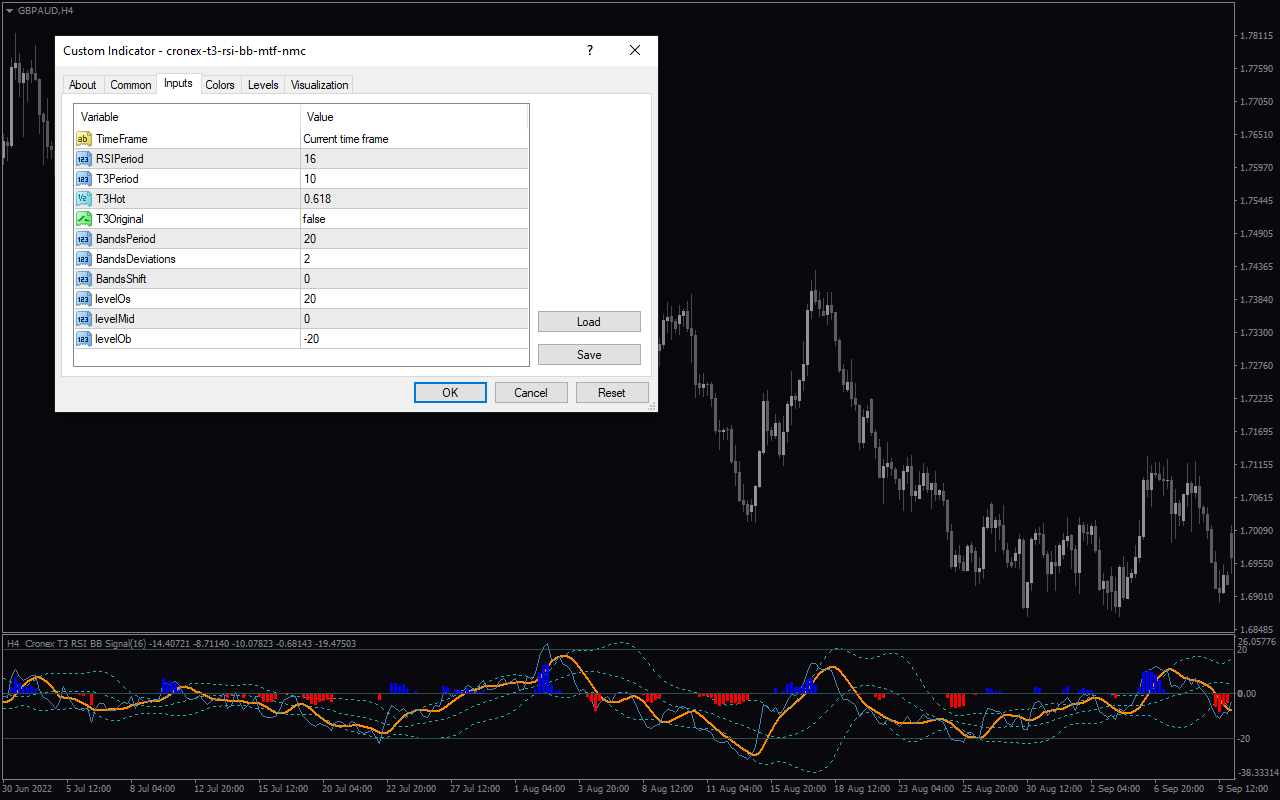The height and width of the screenshot is (800, 1280).
Task: Select the levelMid value 0
Action: (307, 319)
